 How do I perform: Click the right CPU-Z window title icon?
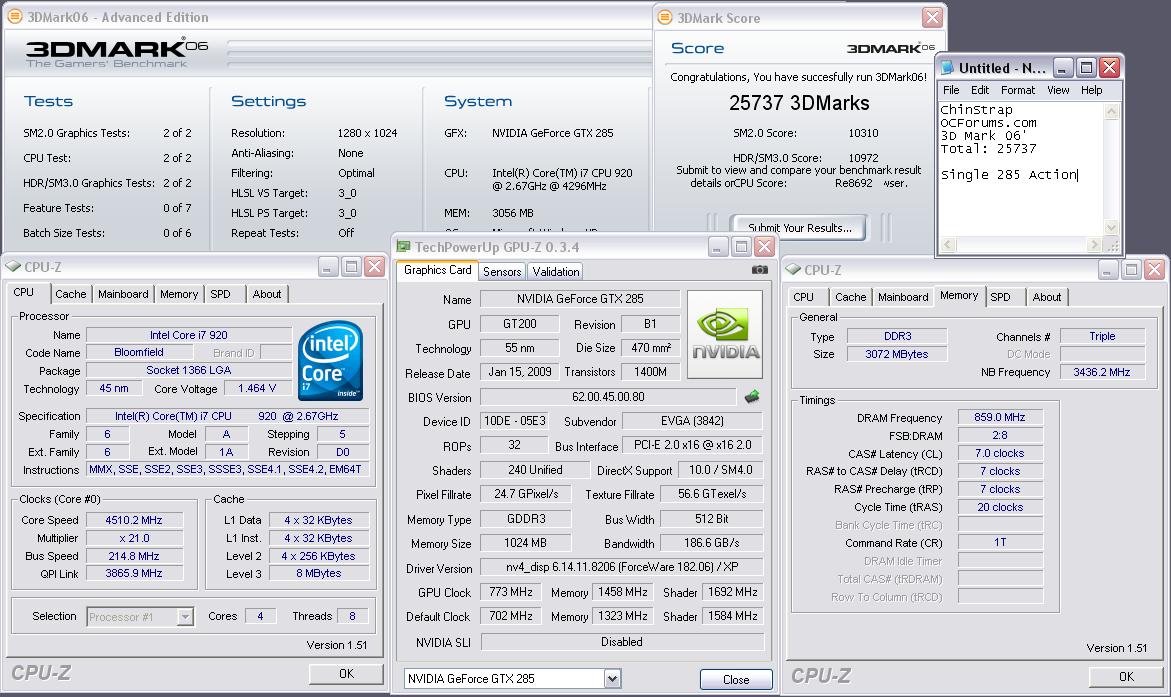(x=793, y=269)
